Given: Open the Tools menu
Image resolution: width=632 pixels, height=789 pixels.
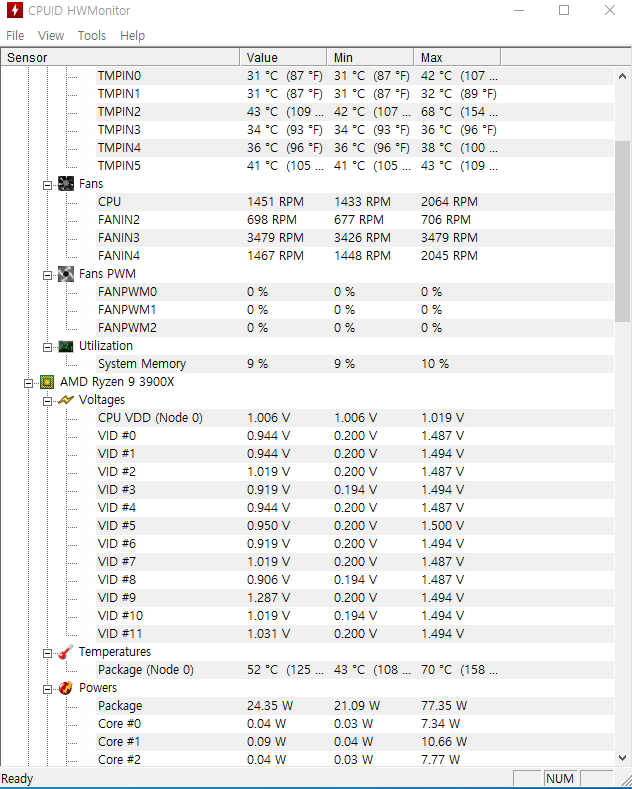Looking at the screenshot, I should point(92,35).
